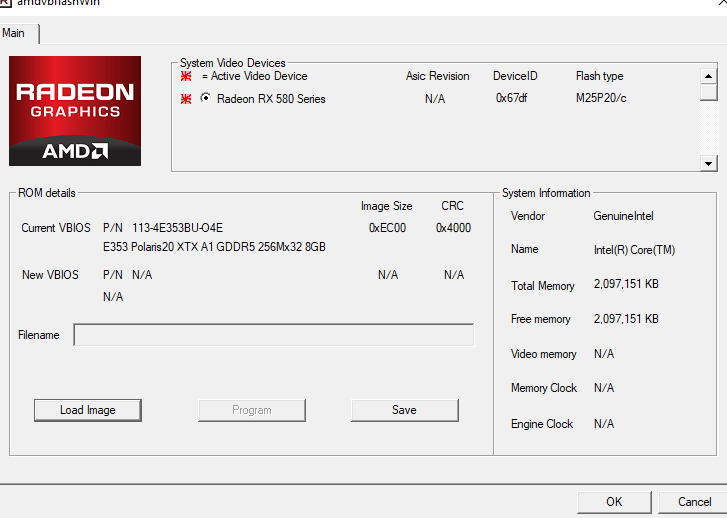
Task: Click the Free memory value 2,097,151 KB
Action: pos(626,319)
